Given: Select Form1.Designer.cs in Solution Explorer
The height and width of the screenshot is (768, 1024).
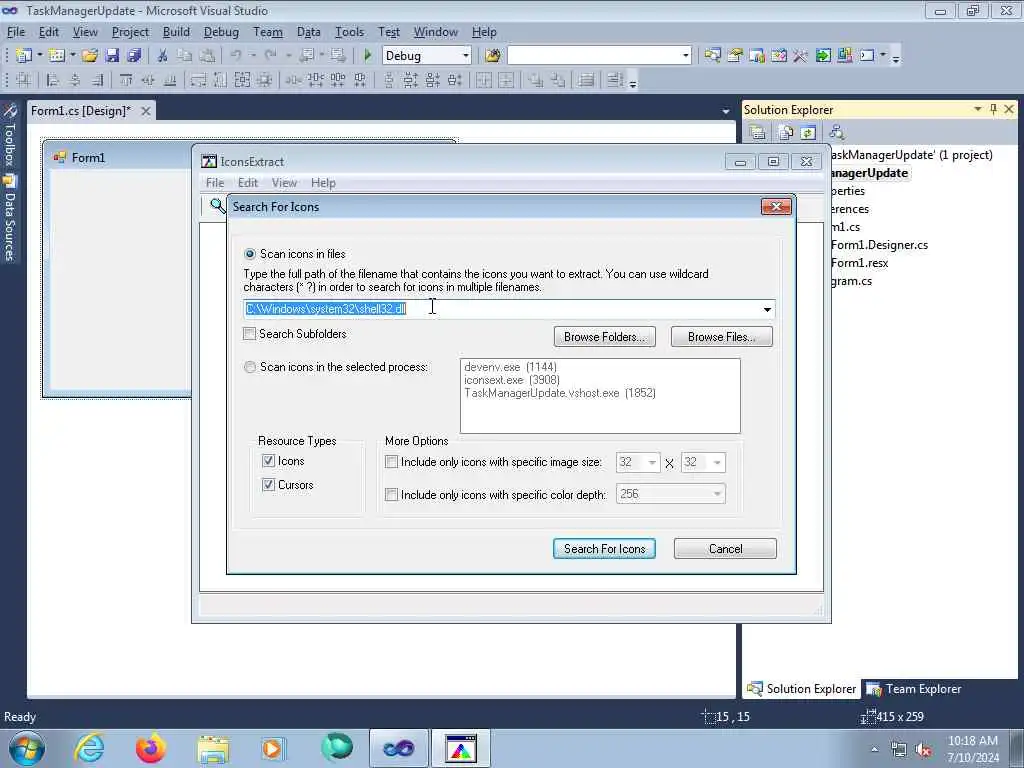Looking at the screenshot, I should (x=879, y=245).
